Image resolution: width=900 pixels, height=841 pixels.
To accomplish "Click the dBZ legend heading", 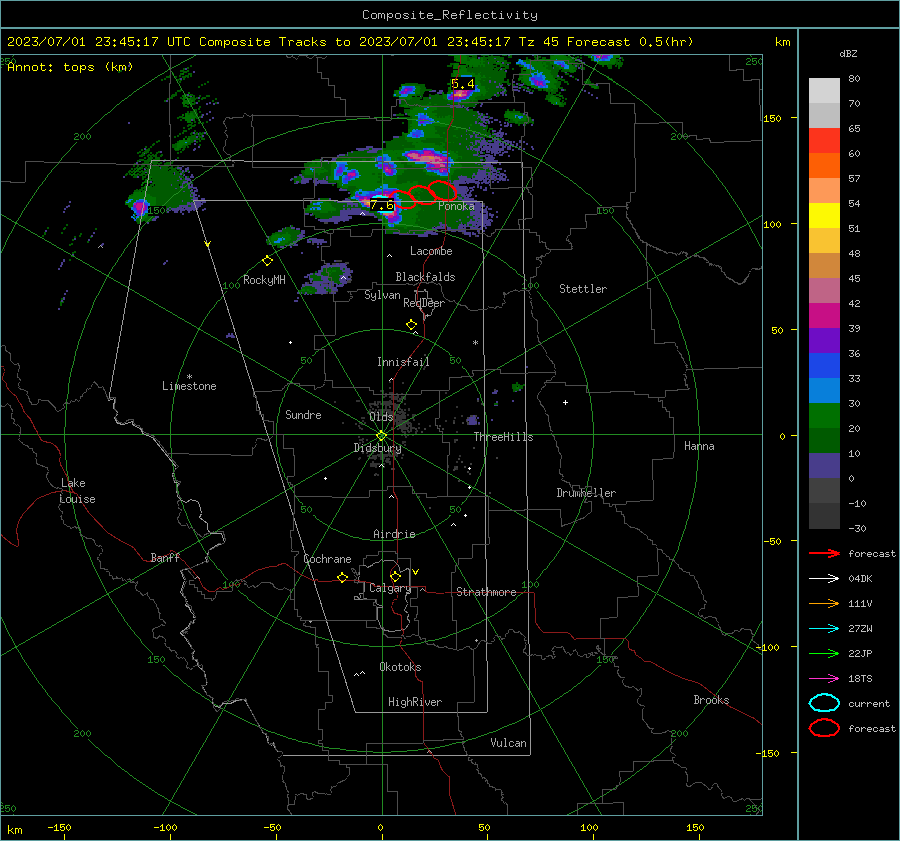I will (x=848, y=53).
